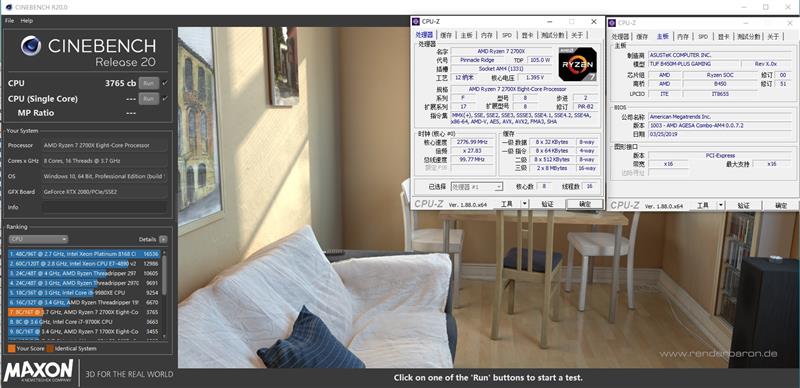Switch to the 缓存 tab in the right CPU-Z window
Viewport: 800px width, 388px height.
[x=642, y=37]
